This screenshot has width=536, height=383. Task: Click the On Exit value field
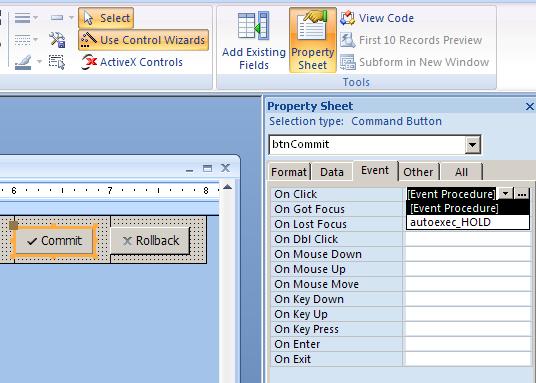click(x=467, y=359)
